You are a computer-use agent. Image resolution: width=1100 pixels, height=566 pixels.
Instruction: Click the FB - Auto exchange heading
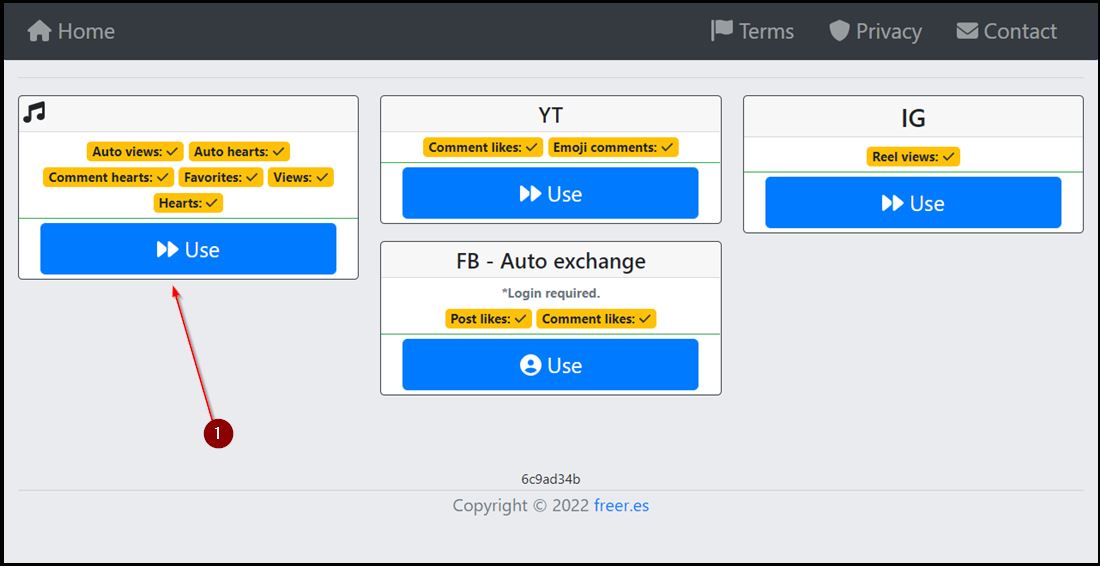tap(550, 261)
